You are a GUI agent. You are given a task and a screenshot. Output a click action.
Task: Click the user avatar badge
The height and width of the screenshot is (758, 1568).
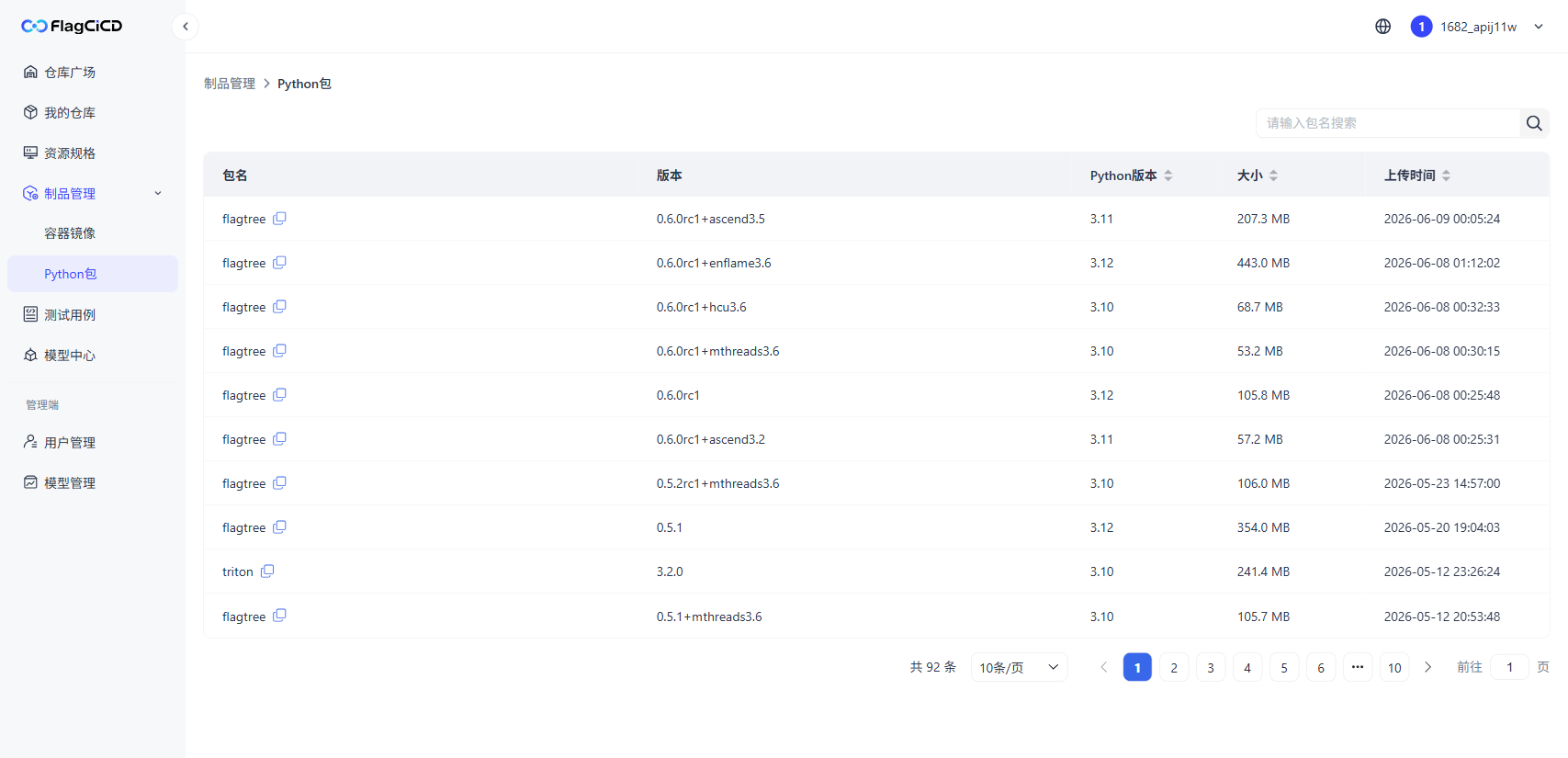click(1421, 27)
